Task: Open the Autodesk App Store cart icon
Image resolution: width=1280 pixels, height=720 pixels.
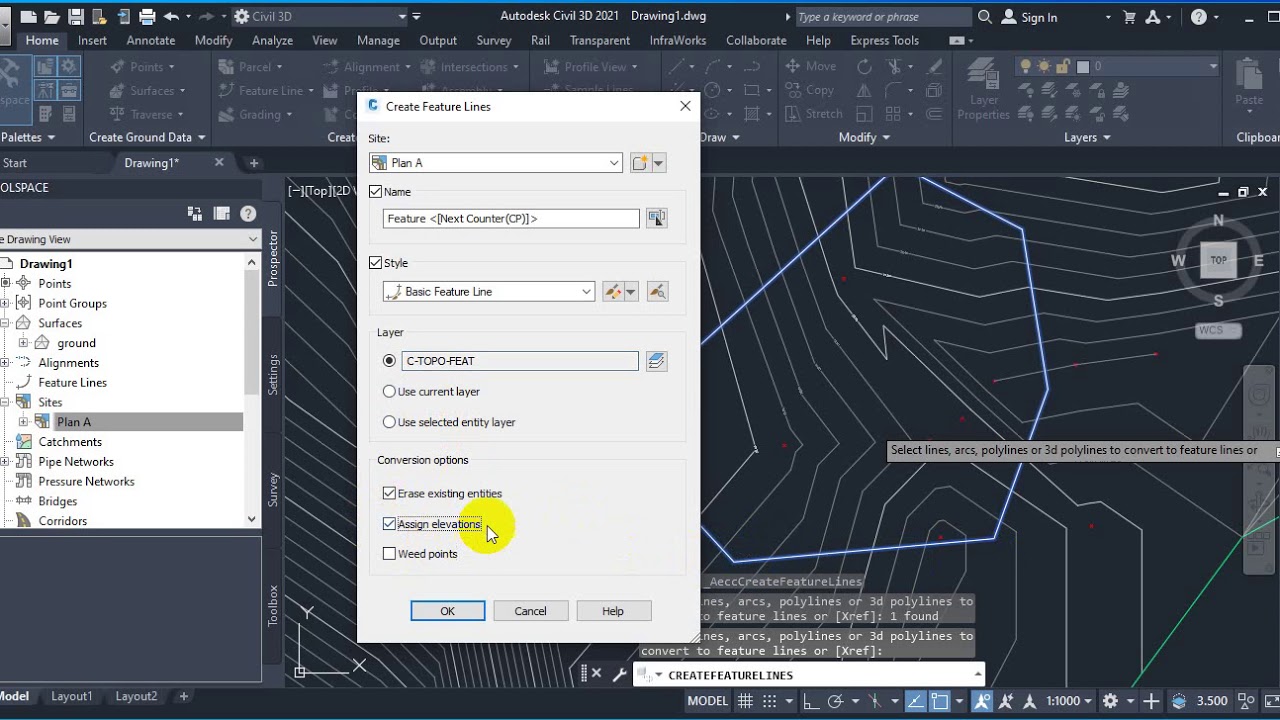Action: (x=1130, y=17)
